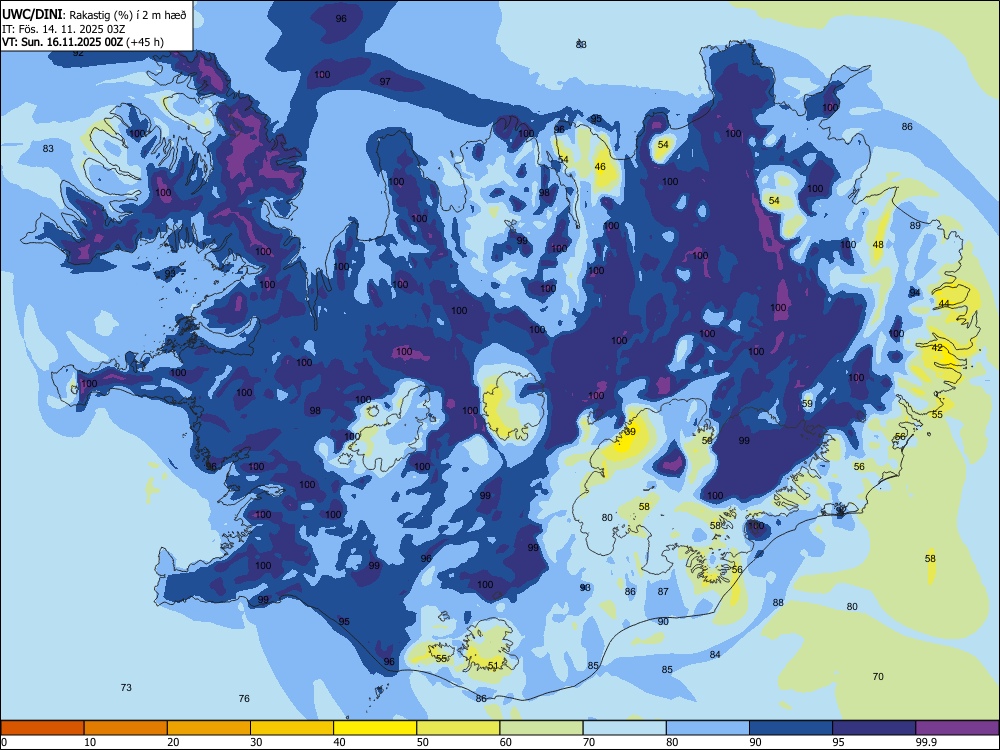Click the humidity value 73 over the sea
The image size is (1000, 750).
[x=126, y=687]
